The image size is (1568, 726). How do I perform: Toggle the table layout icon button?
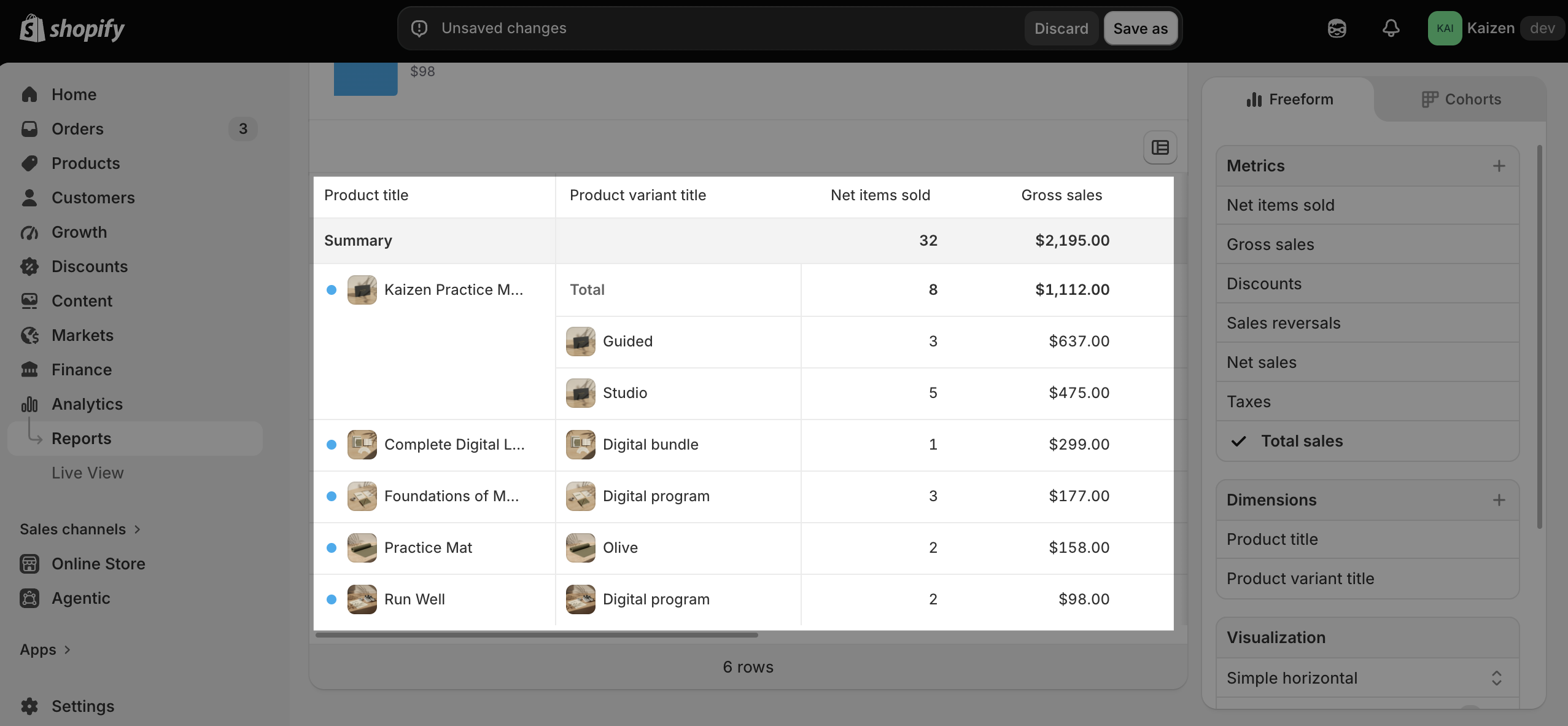point(1160,147)
